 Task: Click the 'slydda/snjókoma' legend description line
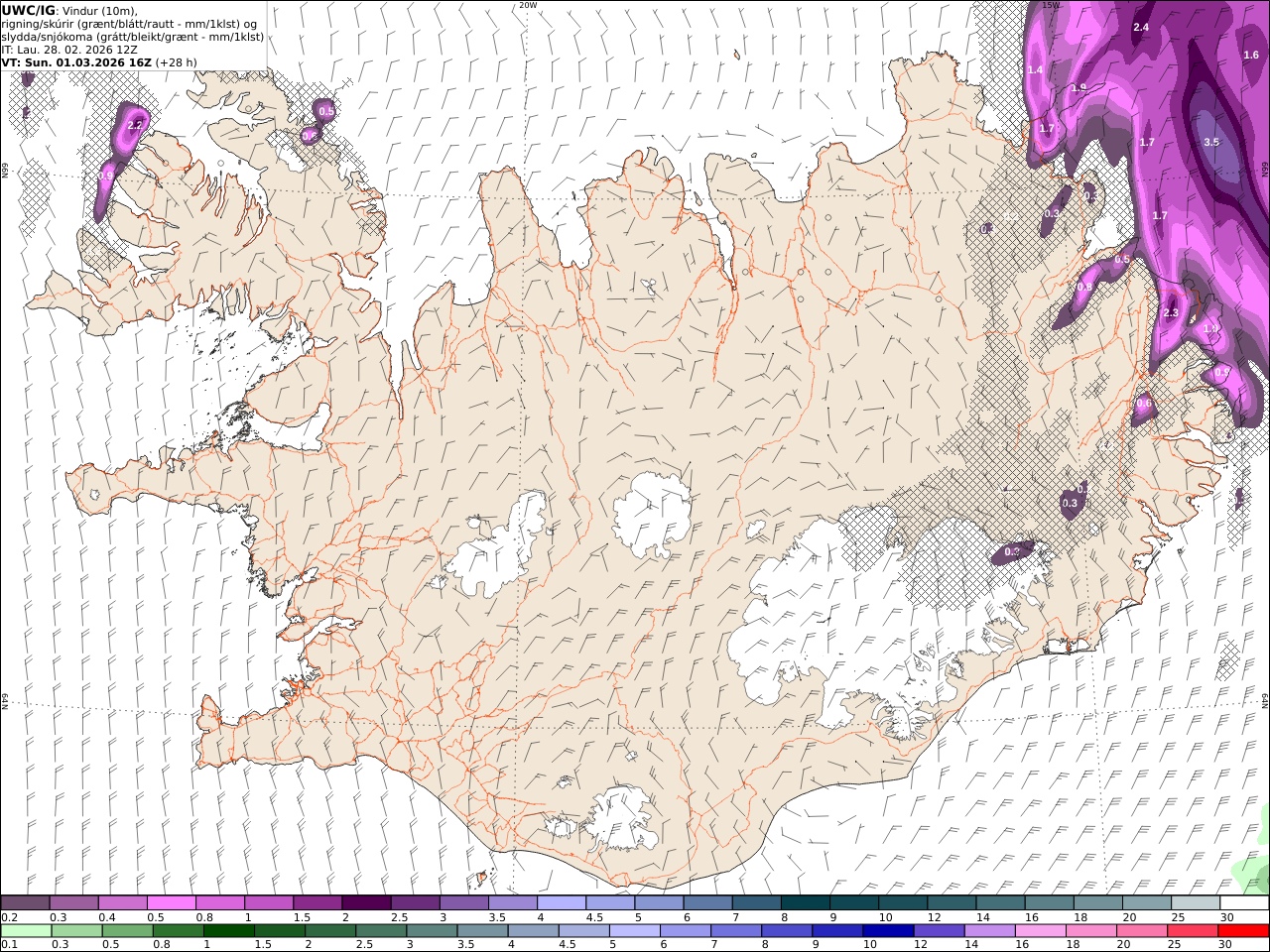pos(133,37)
